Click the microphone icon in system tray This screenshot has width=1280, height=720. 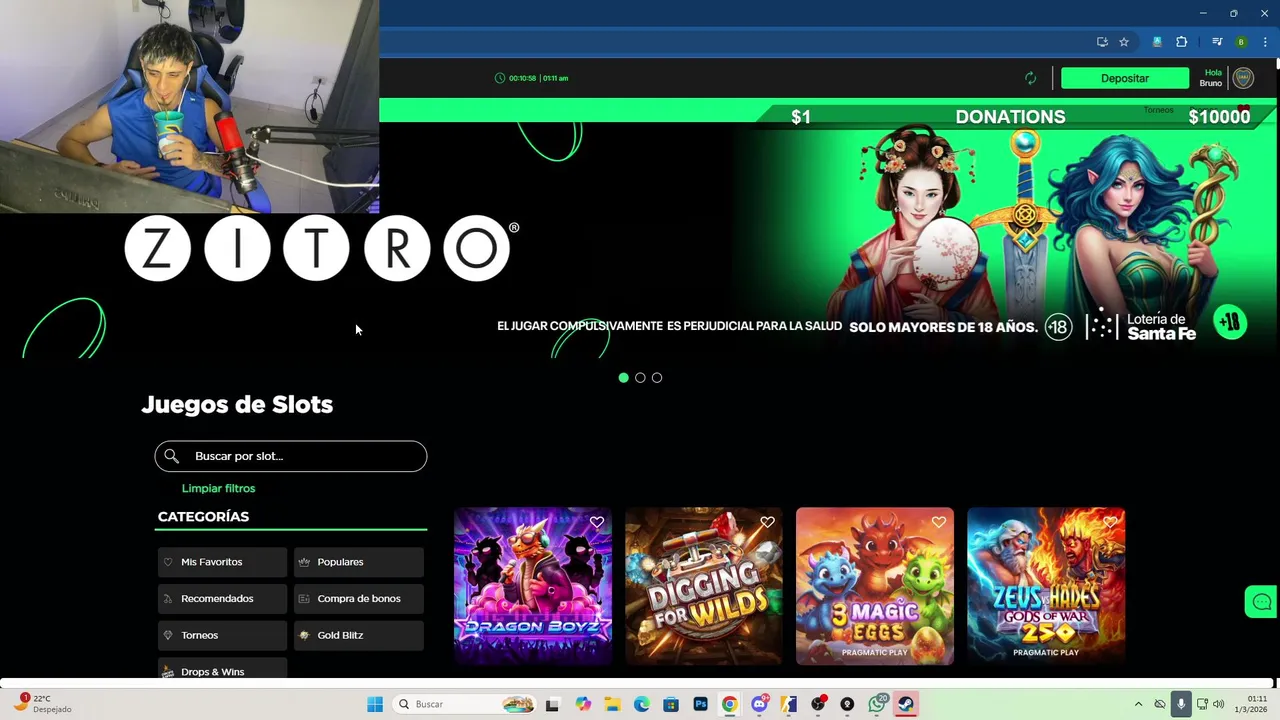pos(1181,704)
